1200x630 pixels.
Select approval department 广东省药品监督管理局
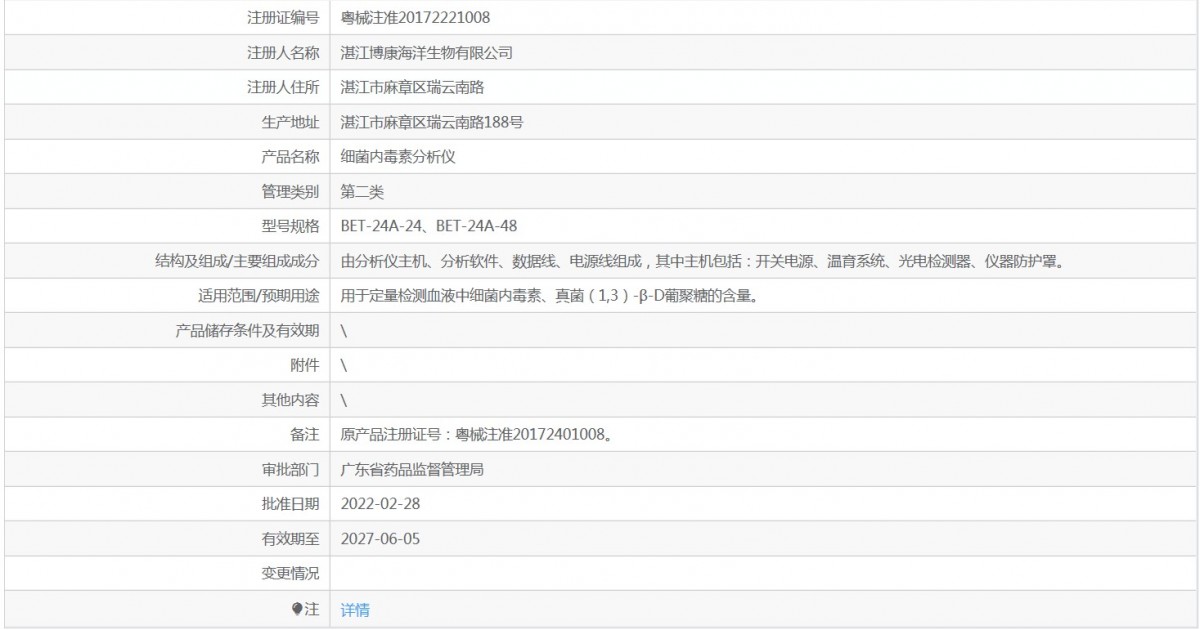[413, 469]
